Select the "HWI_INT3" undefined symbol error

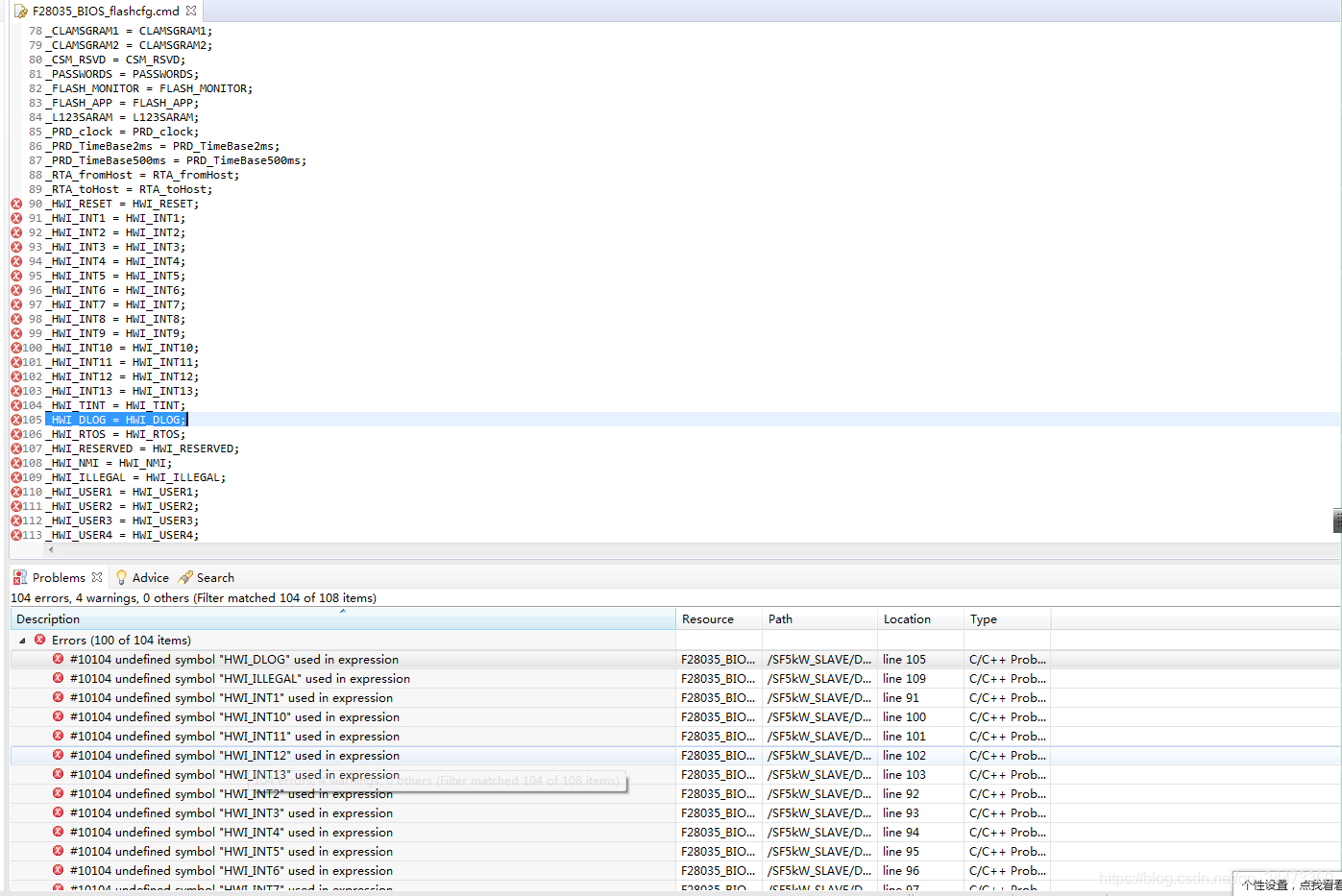(232, 813)
